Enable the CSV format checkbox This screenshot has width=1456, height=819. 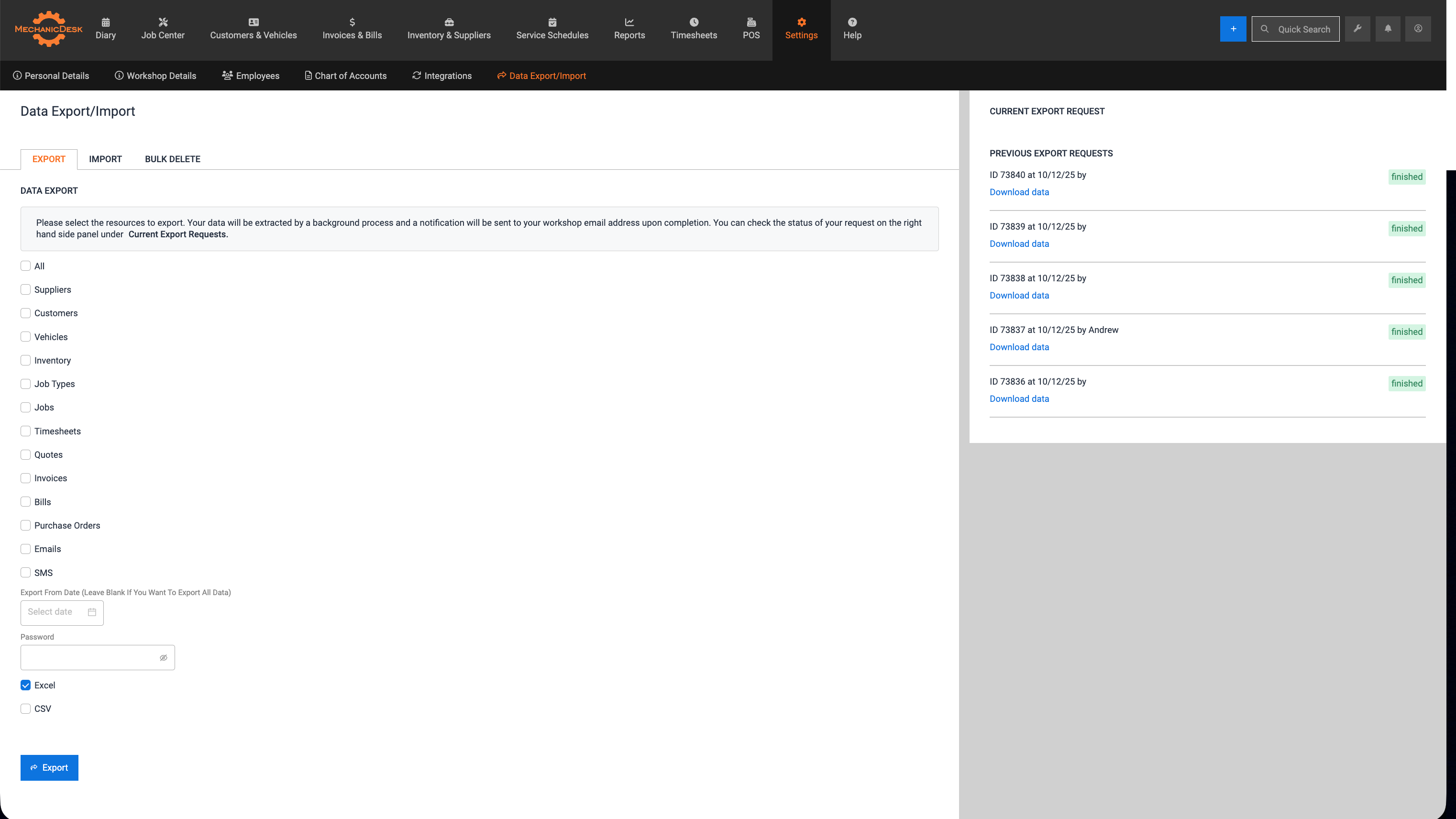(x=25, y=709)
